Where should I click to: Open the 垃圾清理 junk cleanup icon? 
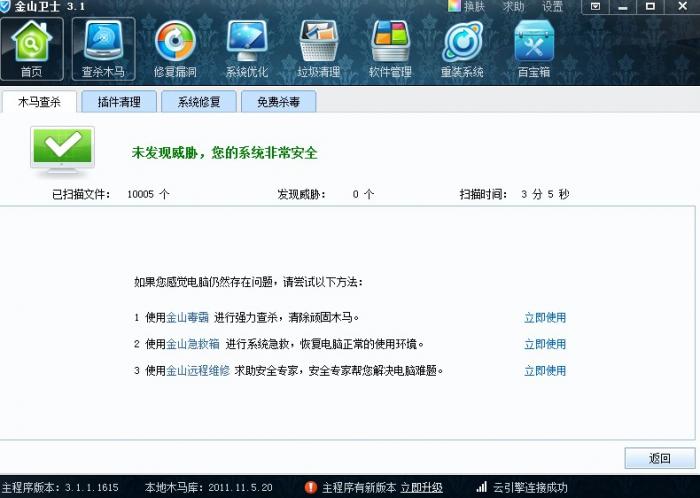click(x=319, y=49)
